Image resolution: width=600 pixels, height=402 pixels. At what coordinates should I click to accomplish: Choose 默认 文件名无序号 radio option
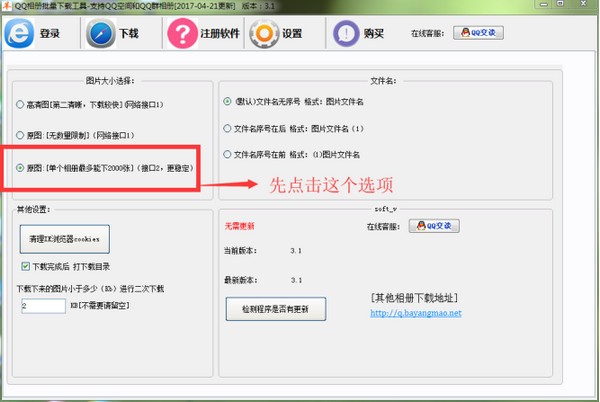tap(293, 102)
